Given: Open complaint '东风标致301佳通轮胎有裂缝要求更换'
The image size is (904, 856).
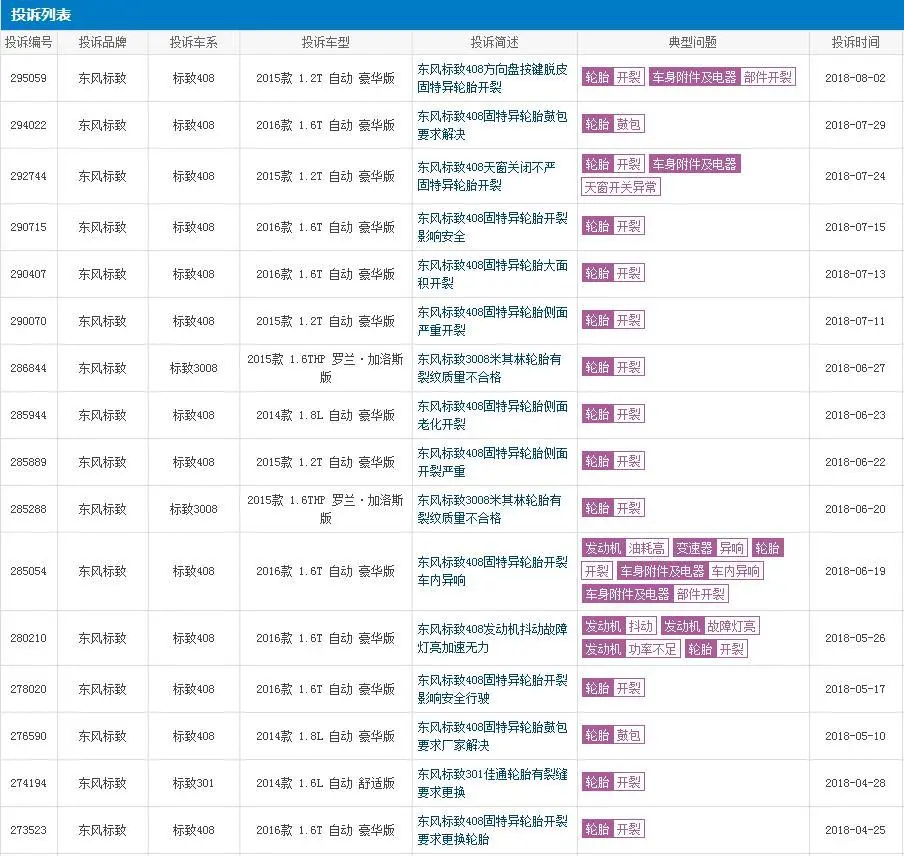Looking at the screenshot, I should (x=492, y=783).
